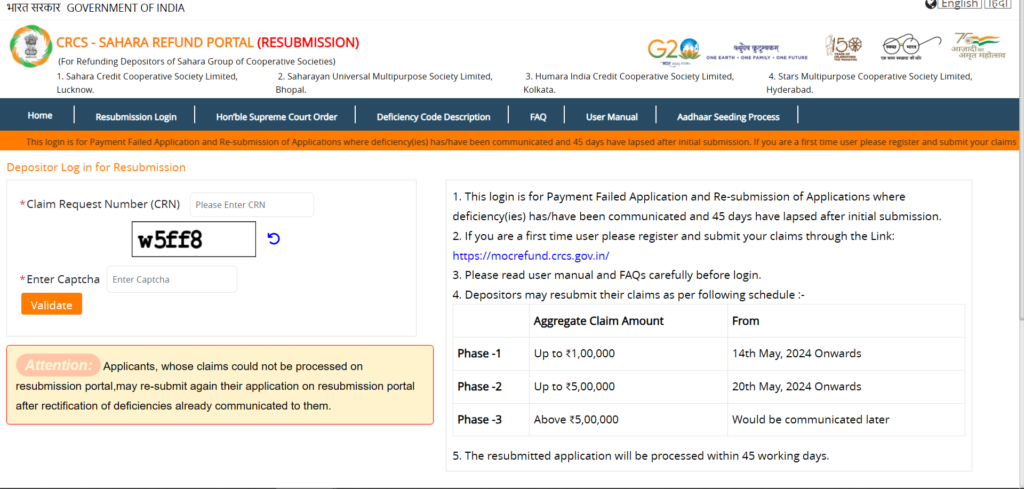Viewport: 1024px width, 489px height.
Task: Click the CRCS national emblem logo
Action: (x=30, y=46)
